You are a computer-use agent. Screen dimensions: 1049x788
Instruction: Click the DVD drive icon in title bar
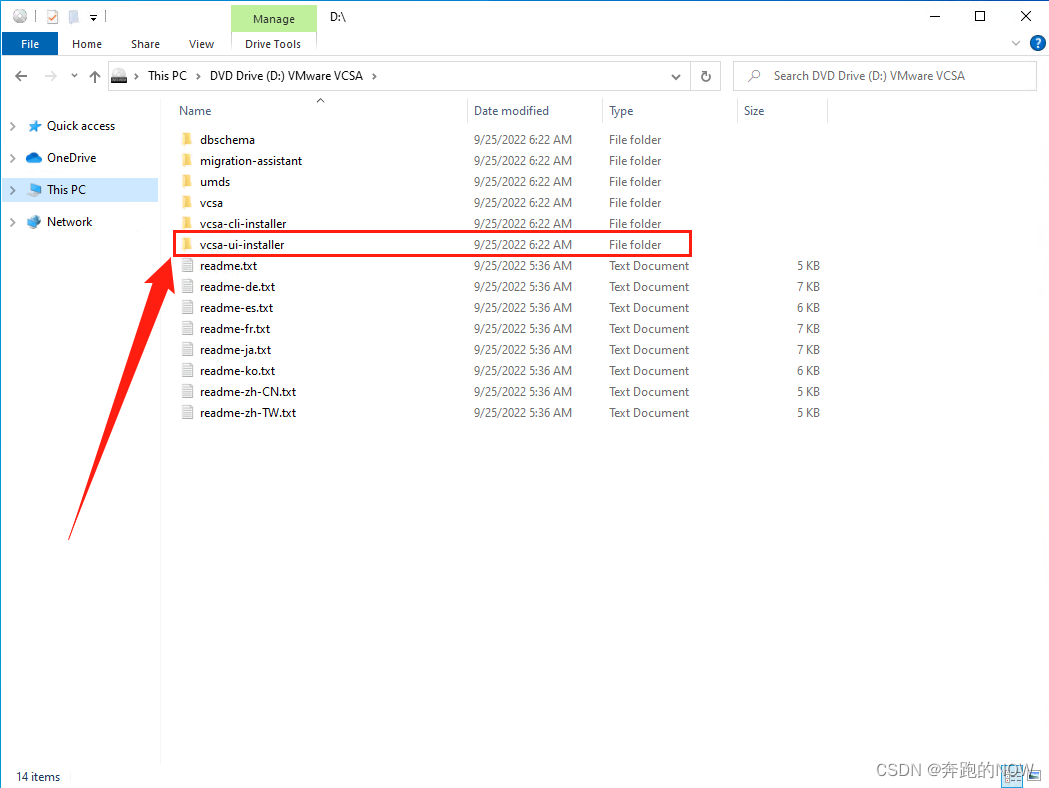pyautogui.click(x=20, y=16)
